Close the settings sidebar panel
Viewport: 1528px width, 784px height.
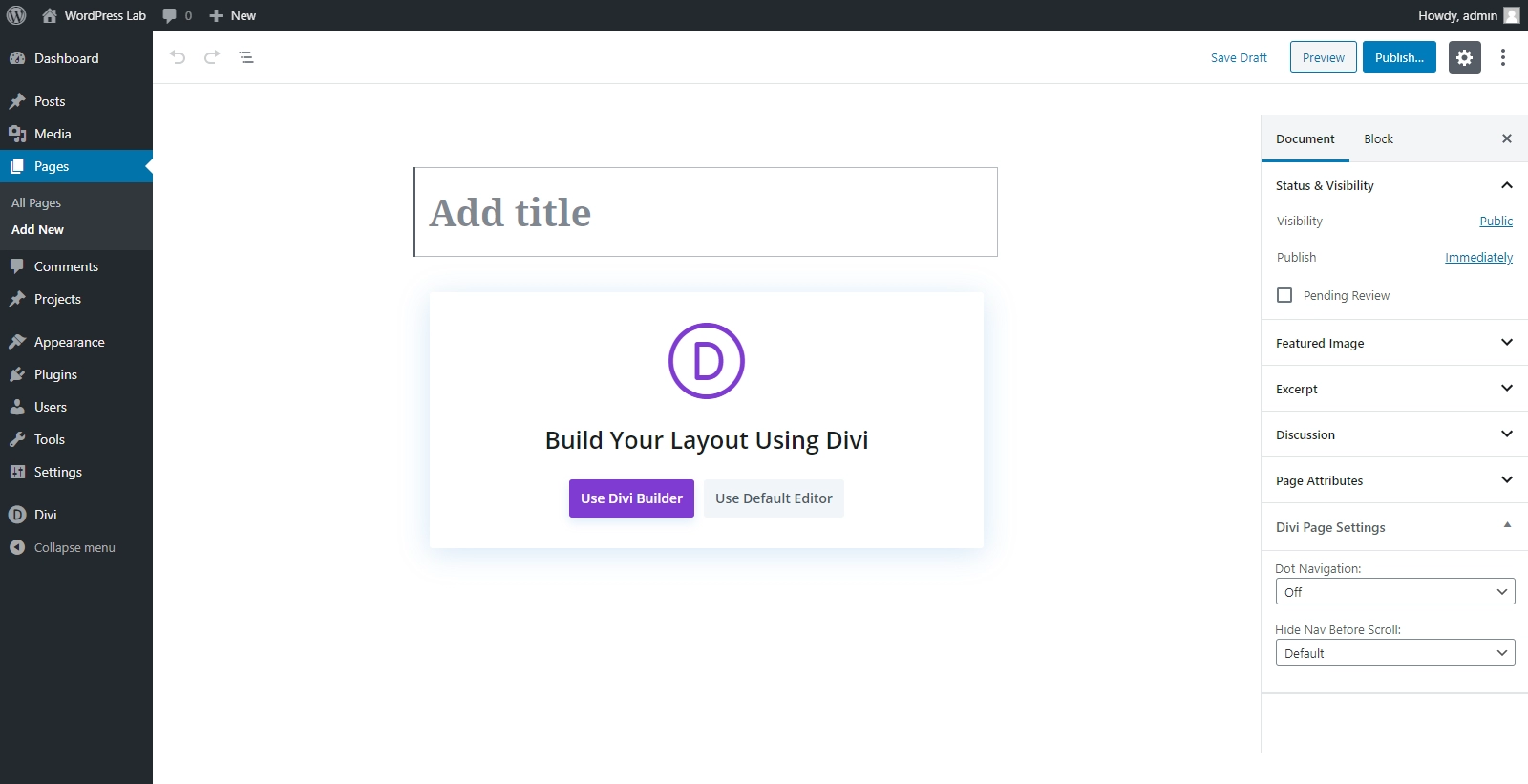point(1507,138)
